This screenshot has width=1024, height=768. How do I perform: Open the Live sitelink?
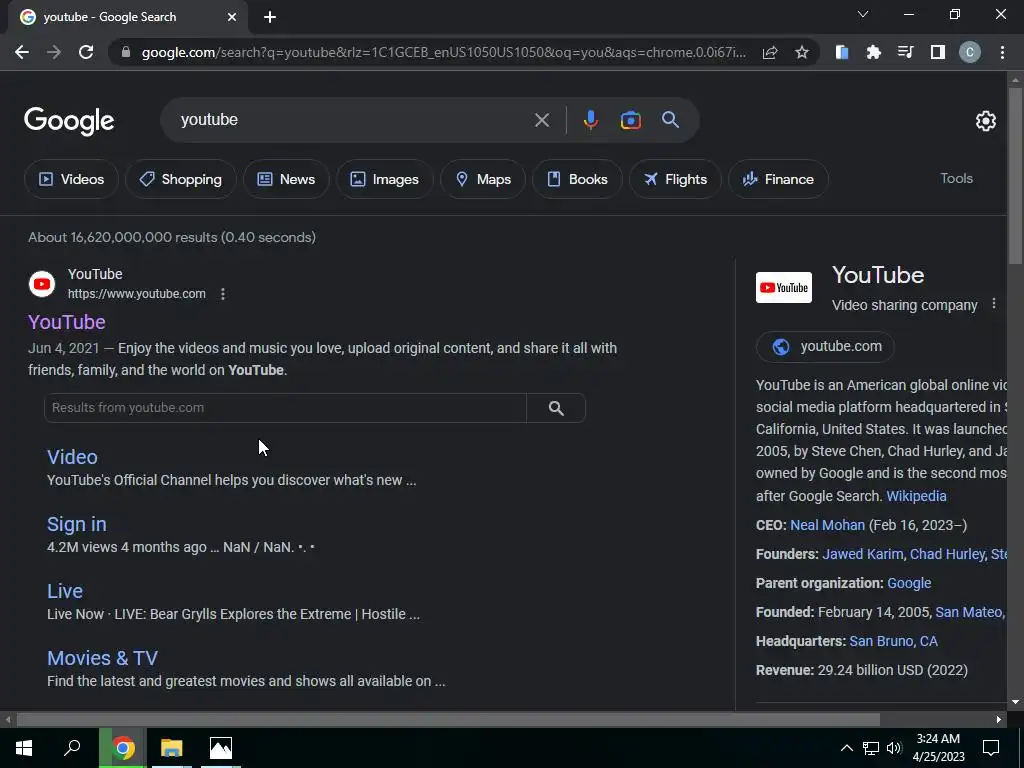click(65, 591)
